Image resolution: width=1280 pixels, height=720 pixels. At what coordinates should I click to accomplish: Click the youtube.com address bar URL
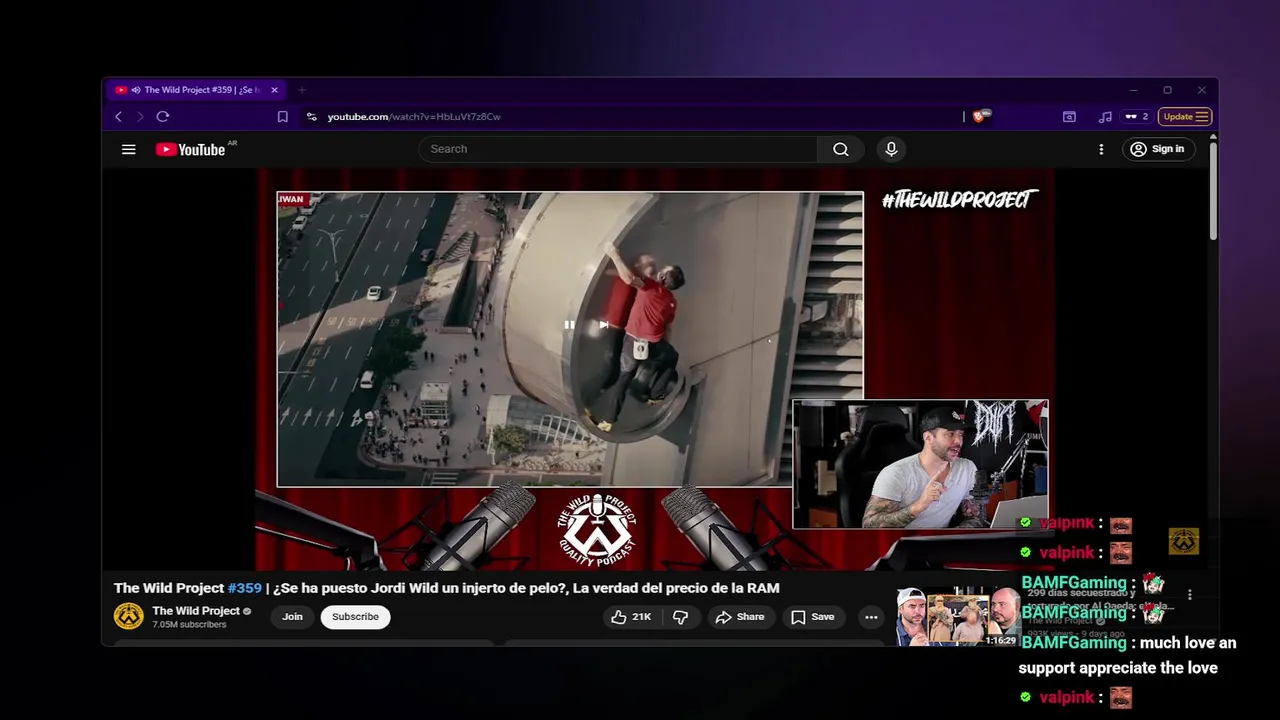(414, 117)
